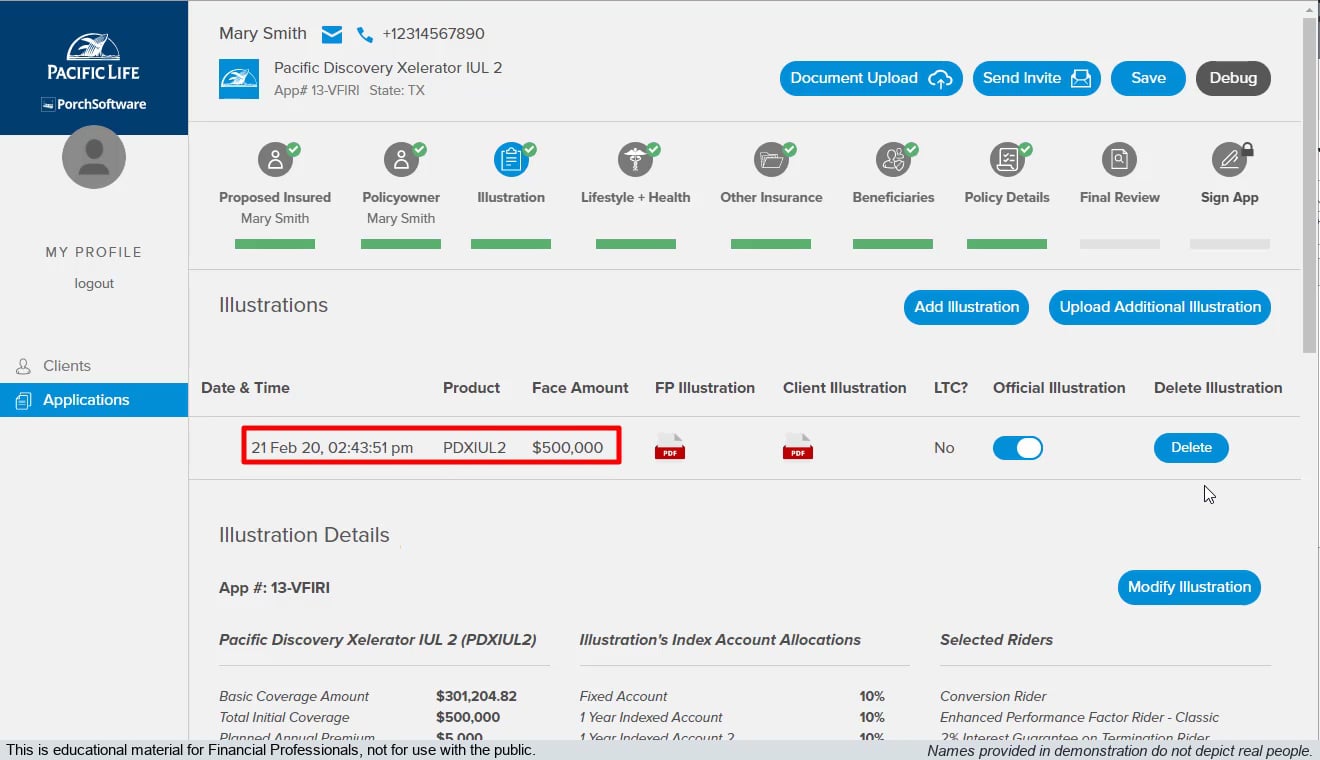The width and height of the screenshot is (1320, 760).
Task: Click the Document Upload button
Action: tap(871, 78)
